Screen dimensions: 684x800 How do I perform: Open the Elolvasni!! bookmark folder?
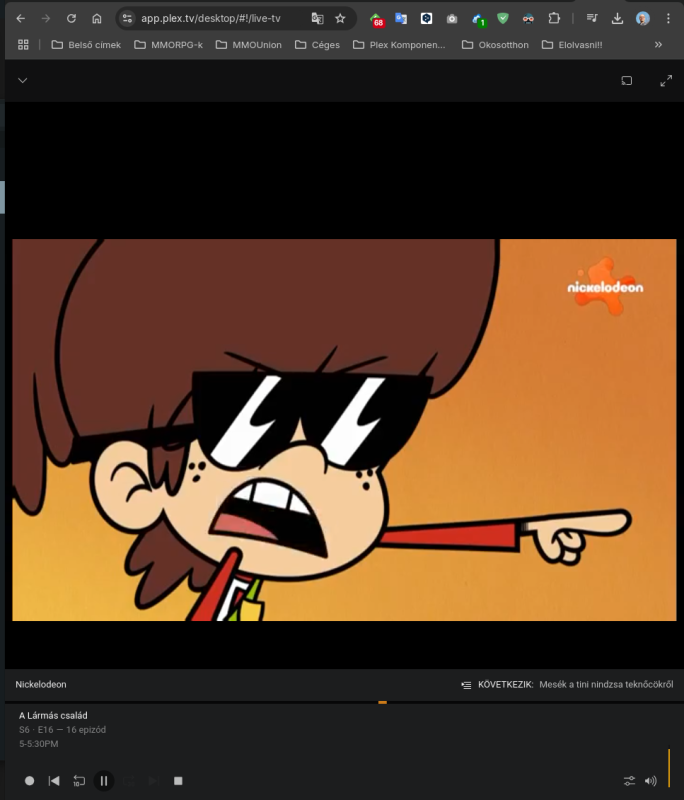572,45
